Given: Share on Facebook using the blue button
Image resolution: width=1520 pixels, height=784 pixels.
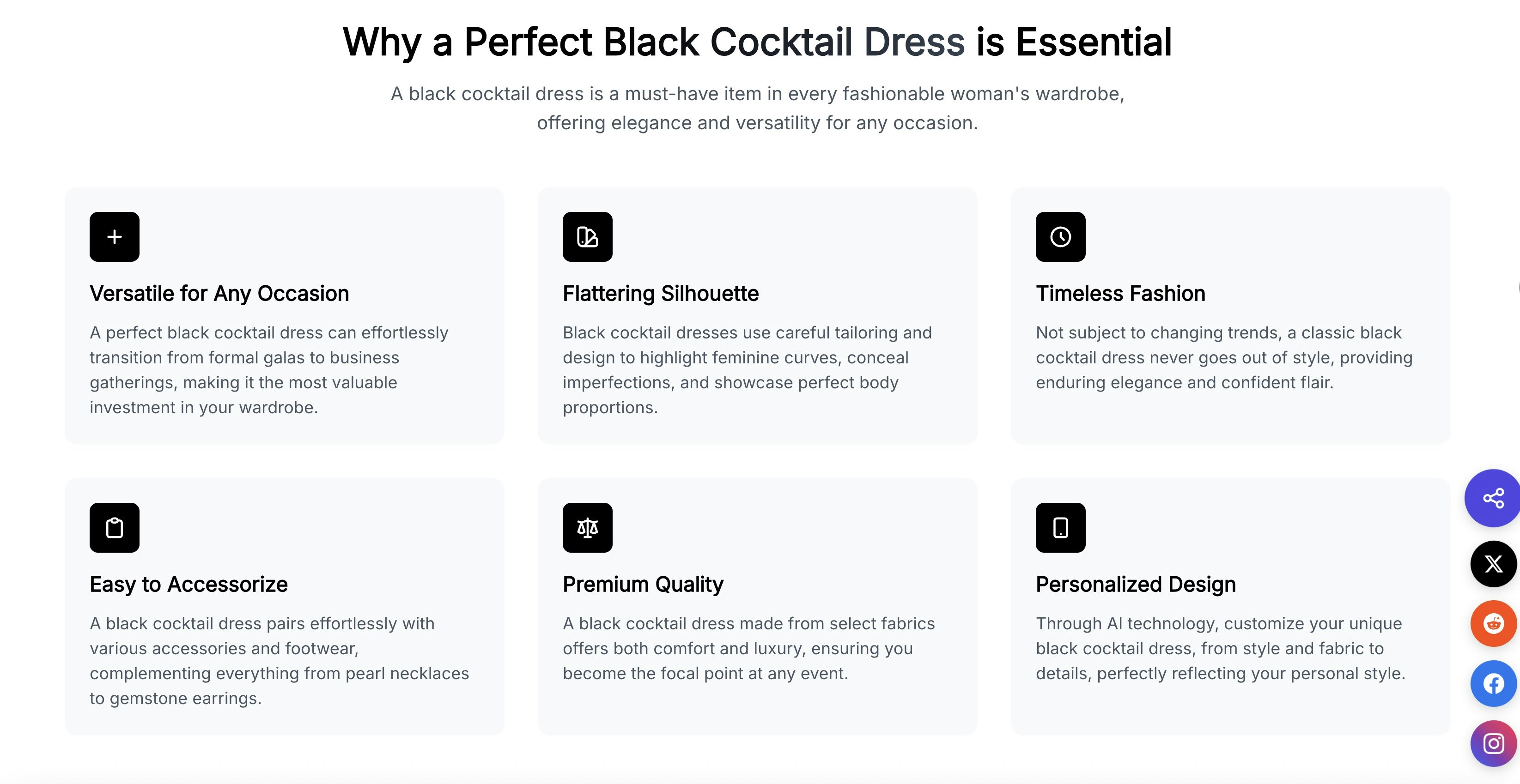Looking at the screenshot, I should pyautogui.click(x=1494, y=684).
